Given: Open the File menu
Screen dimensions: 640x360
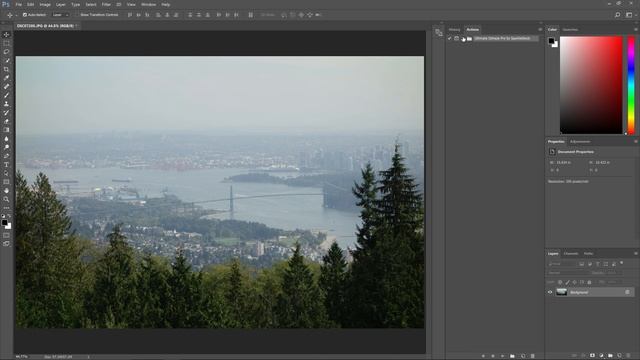Looking at the screenshot, I should coord(19,4).
